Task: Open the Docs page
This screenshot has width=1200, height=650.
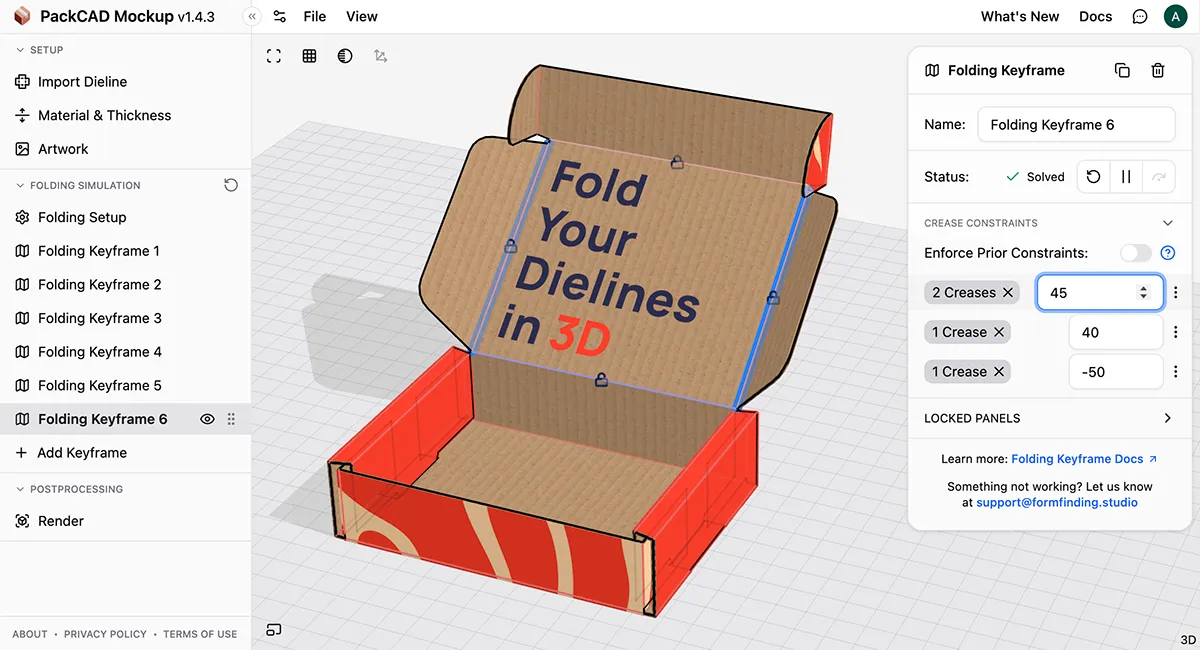Action: click(1096, 16)
